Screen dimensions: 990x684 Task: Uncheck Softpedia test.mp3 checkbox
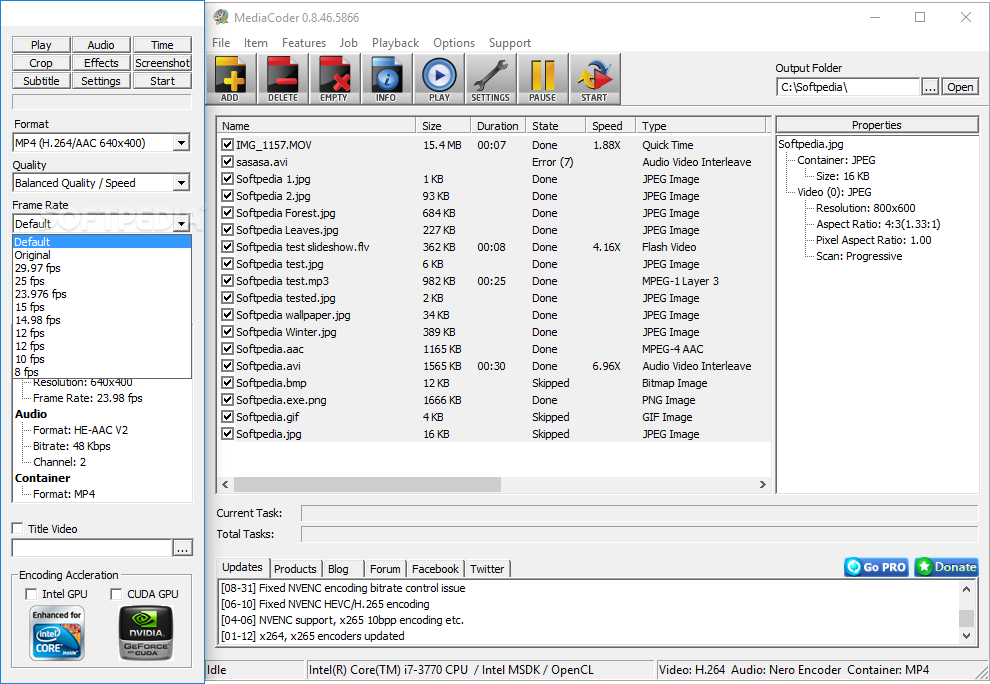pyautogui.click(x=228, y=281)
